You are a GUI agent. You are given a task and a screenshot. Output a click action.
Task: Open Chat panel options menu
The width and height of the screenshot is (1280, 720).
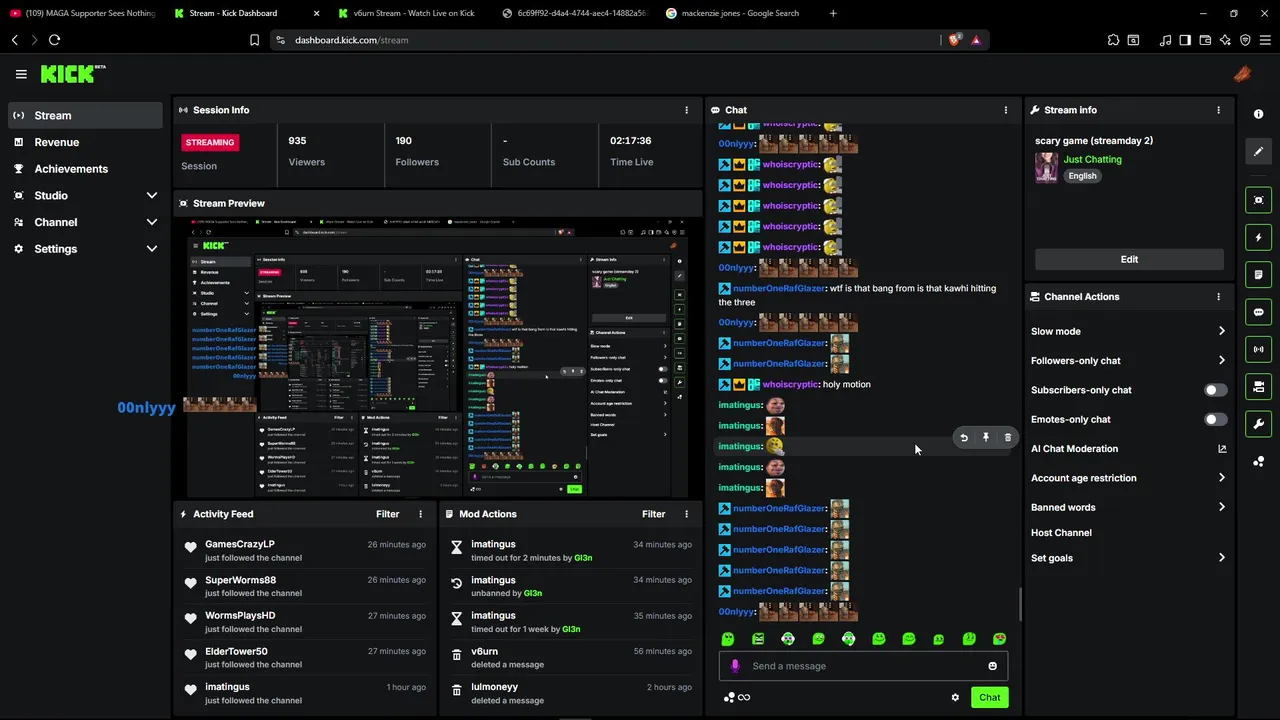[x=1006, y=110]
